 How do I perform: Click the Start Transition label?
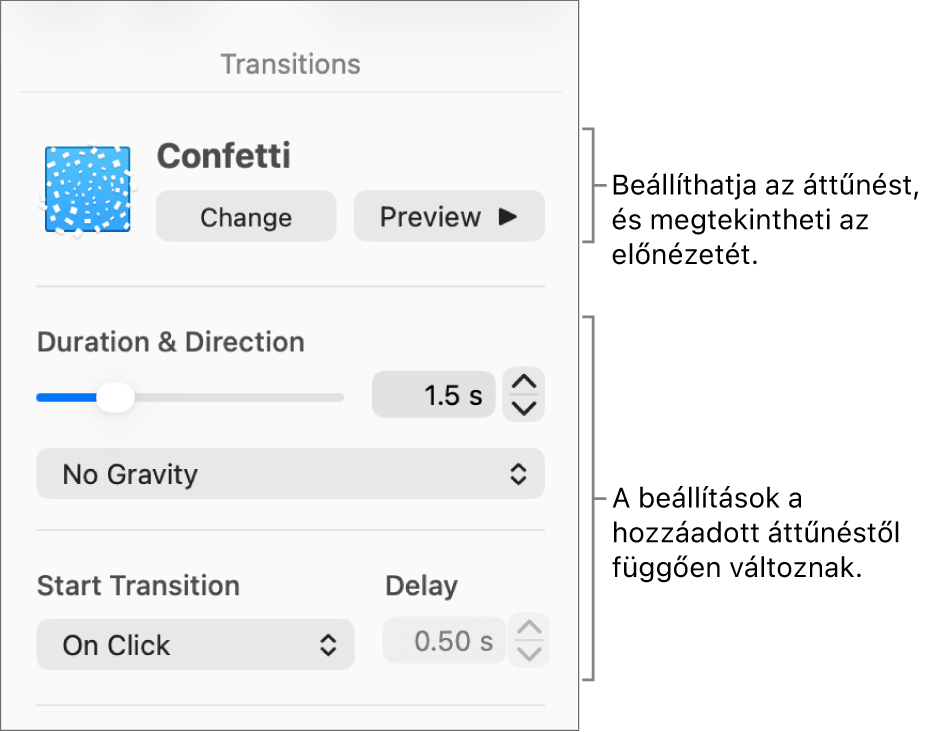[x=138, y=586]
